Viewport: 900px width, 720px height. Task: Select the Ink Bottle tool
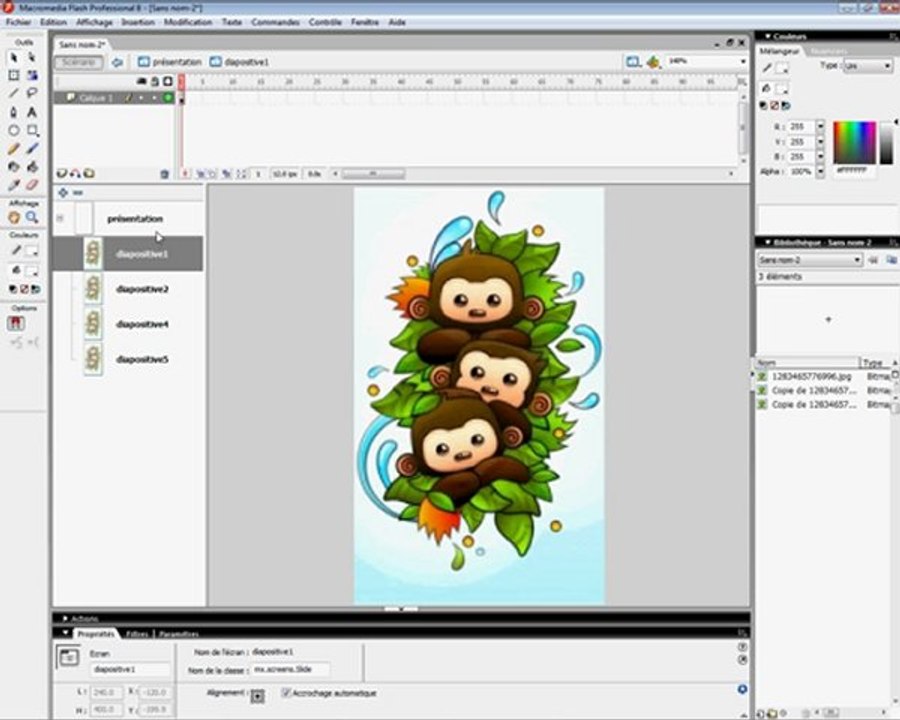[x=14, y=167]
